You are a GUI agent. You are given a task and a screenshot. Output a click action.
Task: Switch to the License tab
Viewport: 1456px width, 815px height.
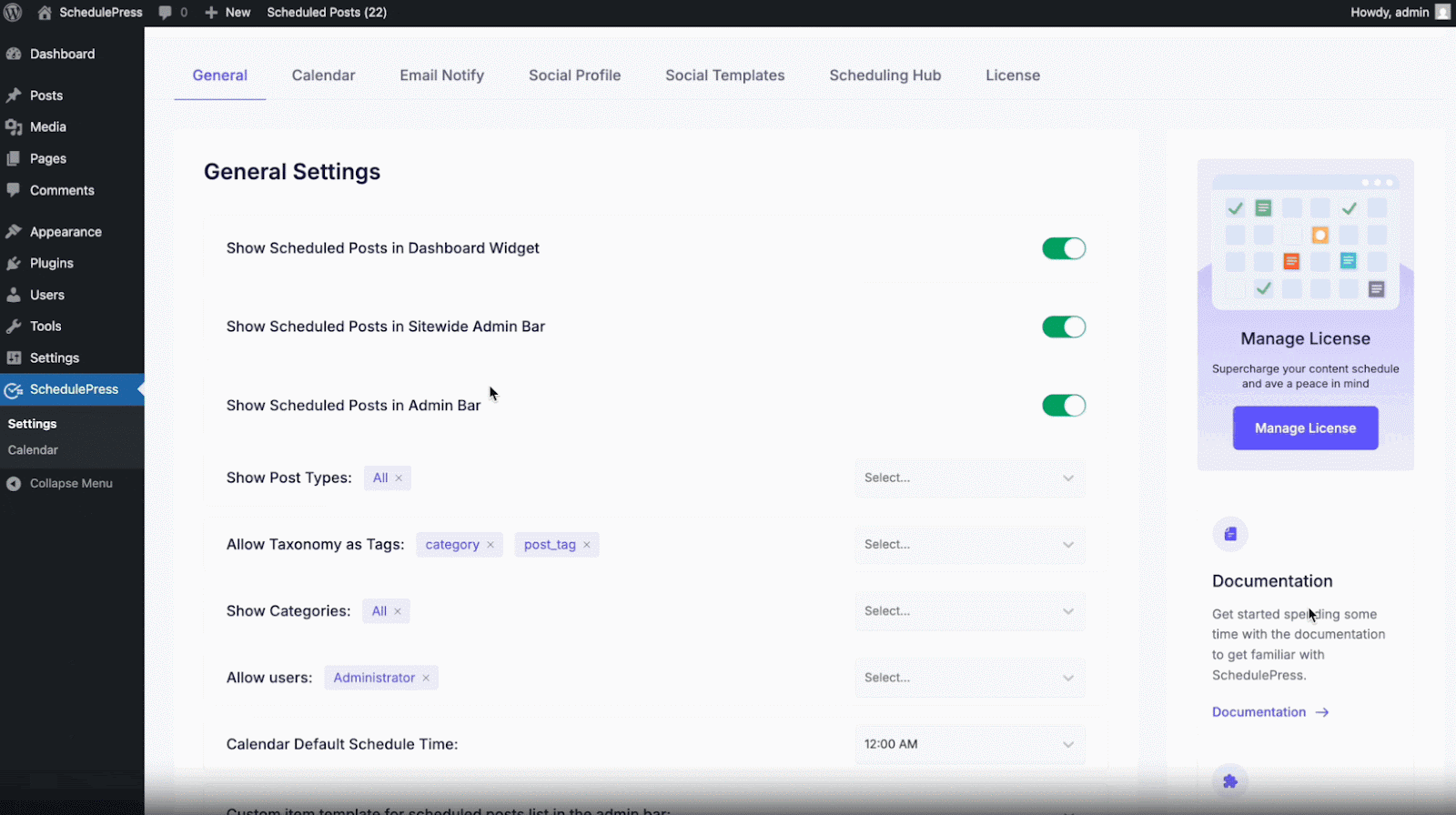pos(1013,75)
